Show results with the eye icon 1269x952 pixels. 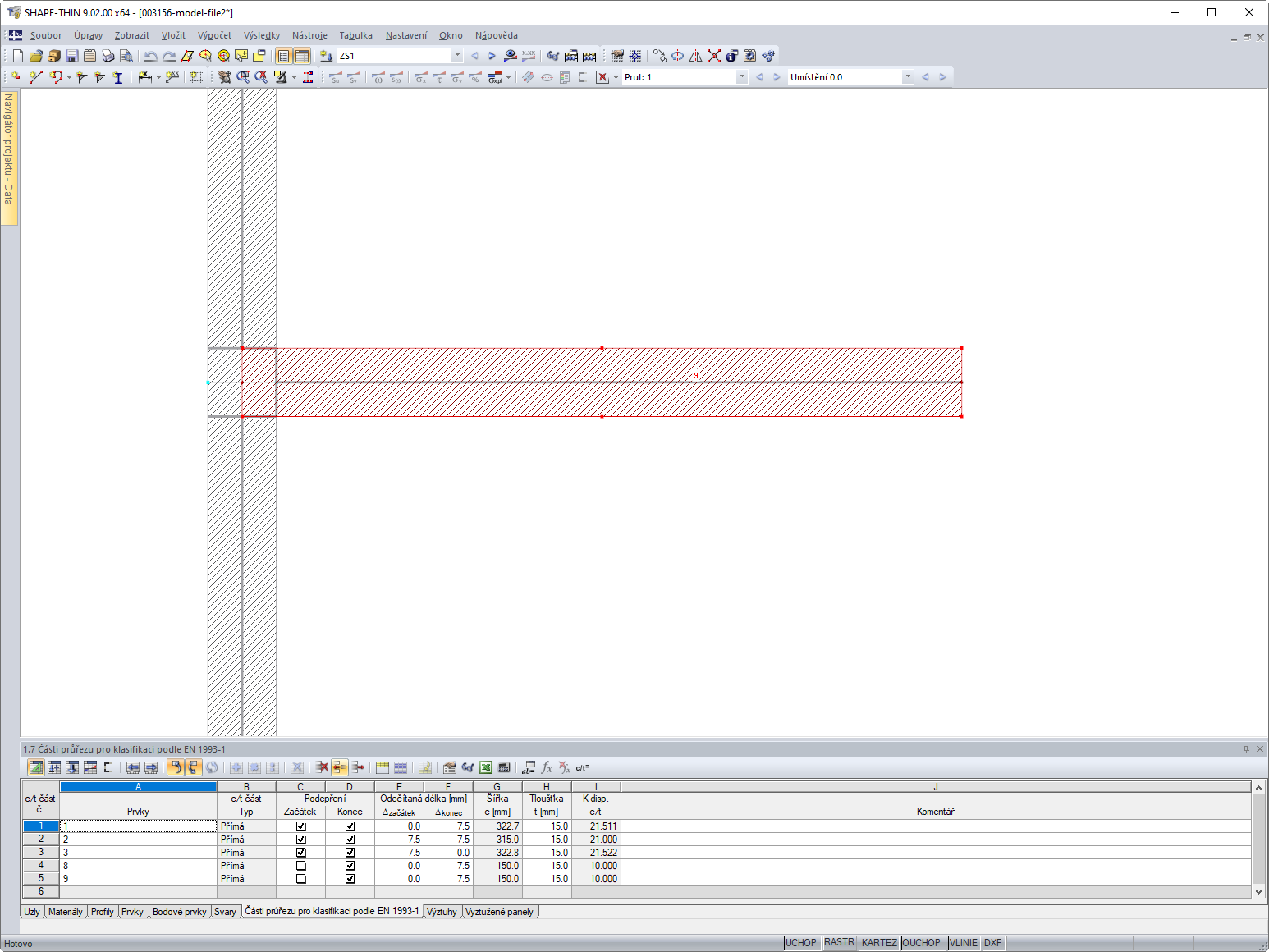[511, 56]
